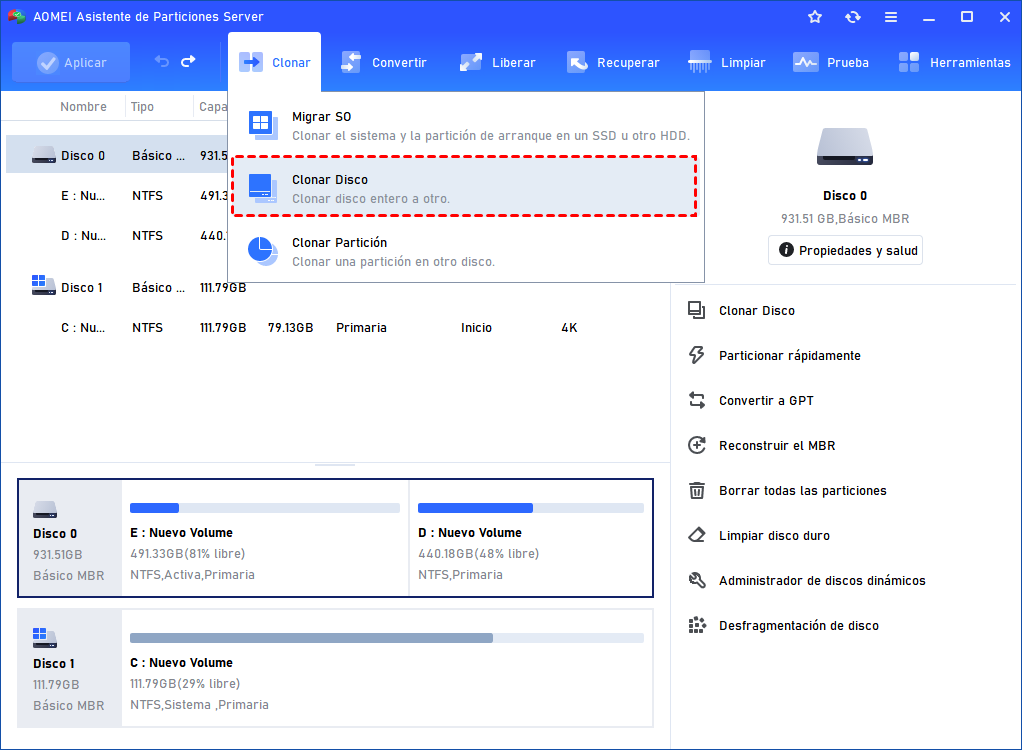Click Convertir a GPT
Image resolution: width=1022 pixels, height=750 pixels.
[x=766, y=401]
